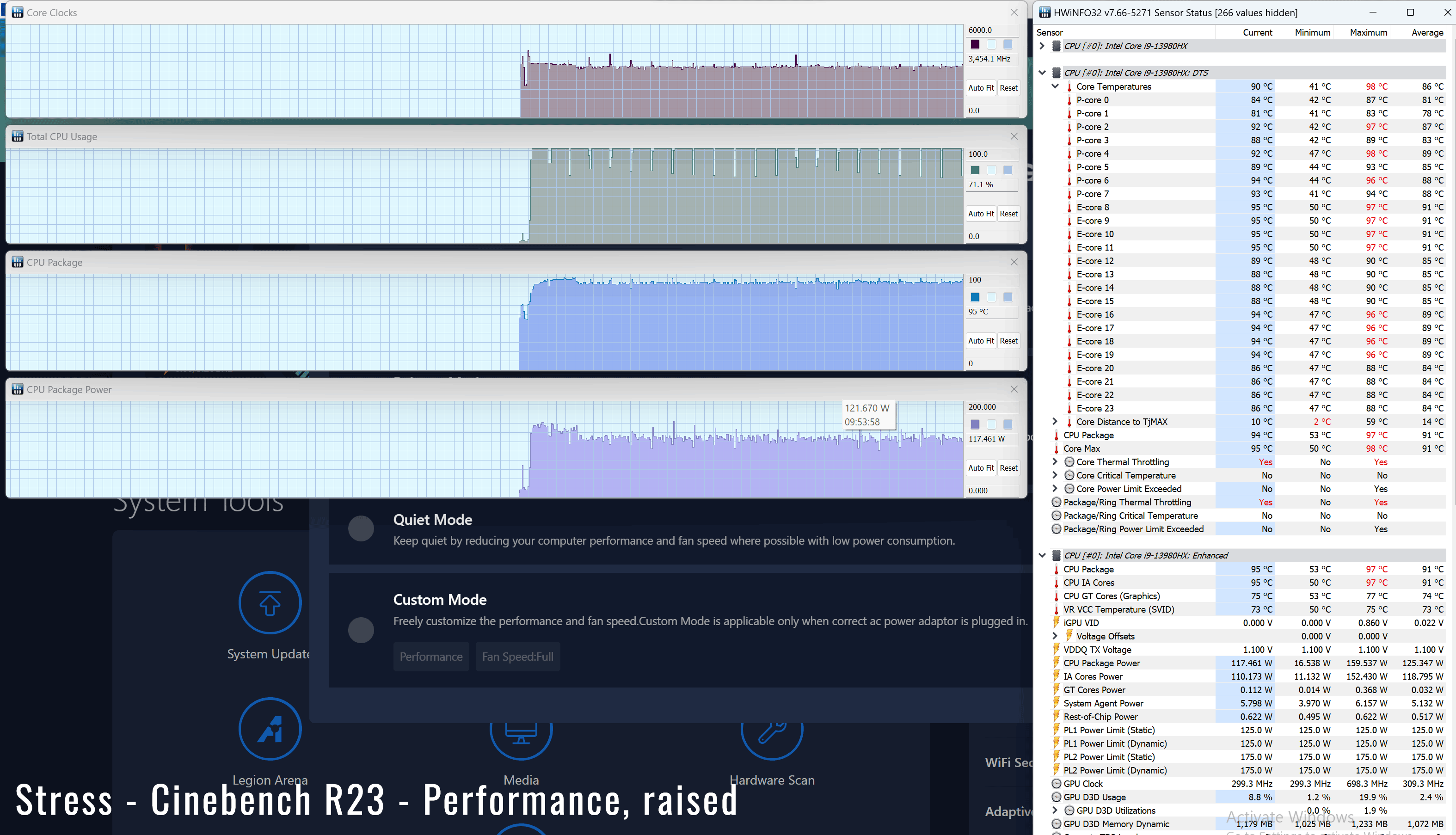The height and width of the screenshot is (835, 1456).
Task: Select the Custom Mode radio button
Action: (x=361, y=630)
